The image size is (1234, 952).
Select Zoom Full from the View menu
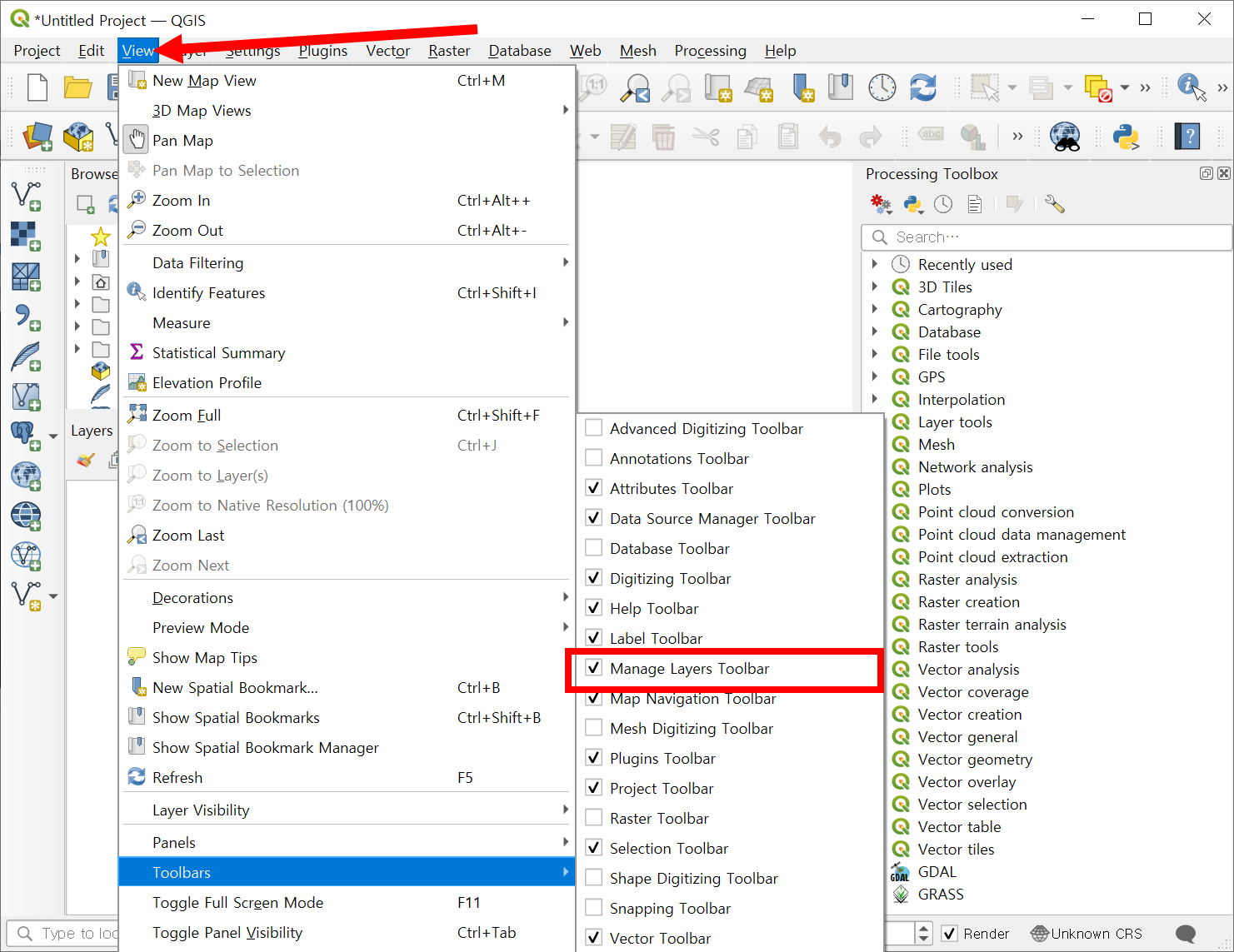[347, 415]
